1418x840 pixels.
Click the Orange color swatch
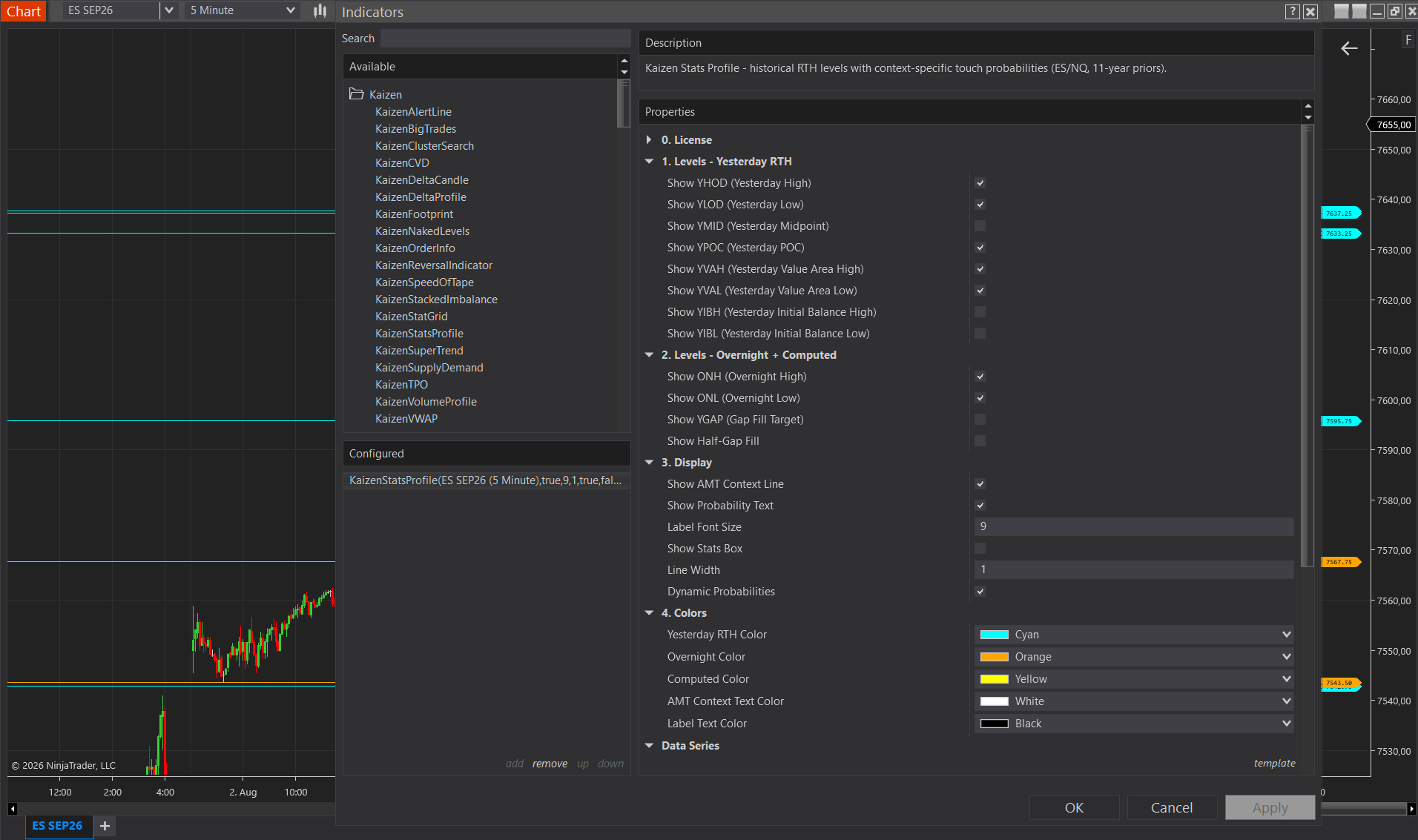[x=994, y=657]
